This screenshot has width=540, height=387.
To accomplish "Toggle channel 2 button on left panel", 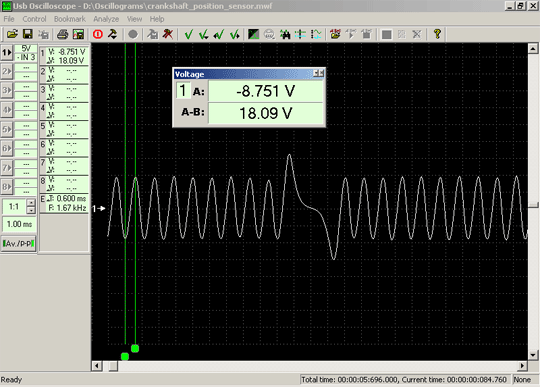I will point(7,72).
